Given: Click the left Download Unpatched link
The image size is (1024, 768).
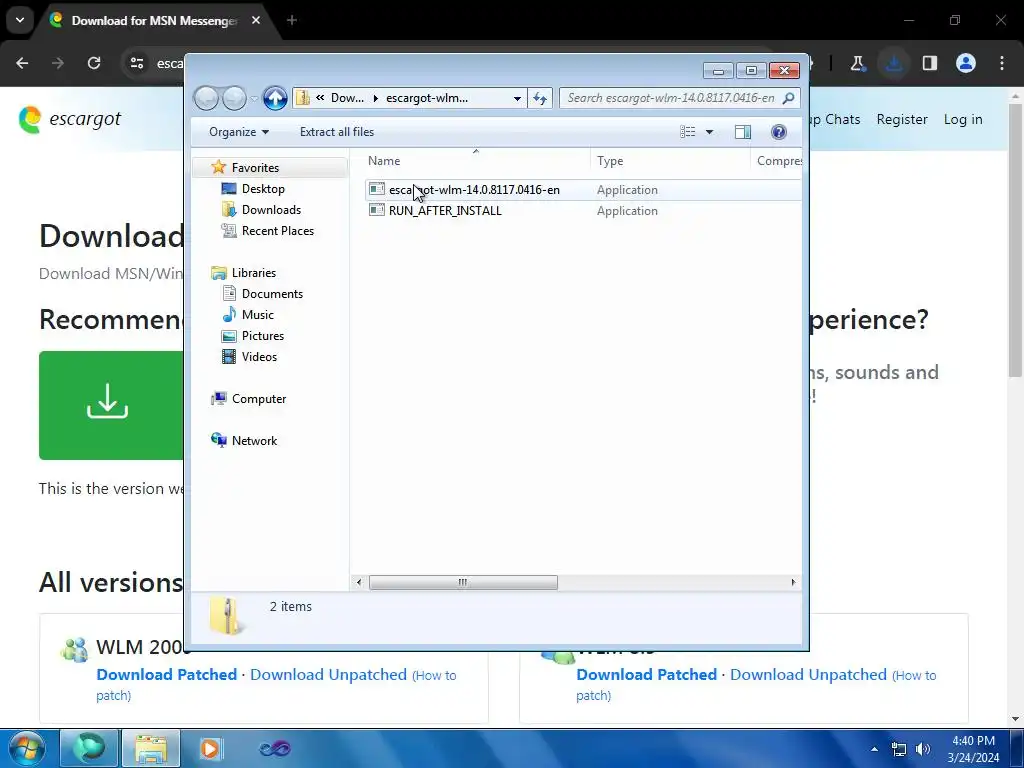Looking at the screenshot, I should (328, 675).
